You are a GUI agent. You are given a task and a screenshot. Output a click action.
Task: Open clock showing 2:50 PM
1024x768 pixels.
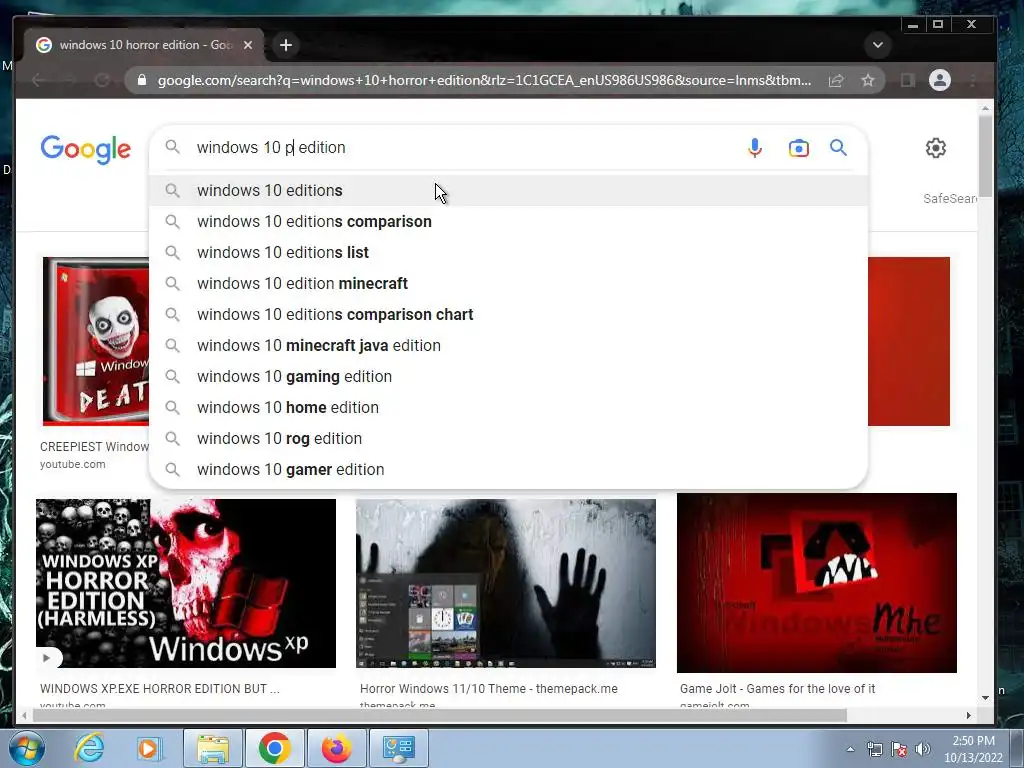(973, 749)
